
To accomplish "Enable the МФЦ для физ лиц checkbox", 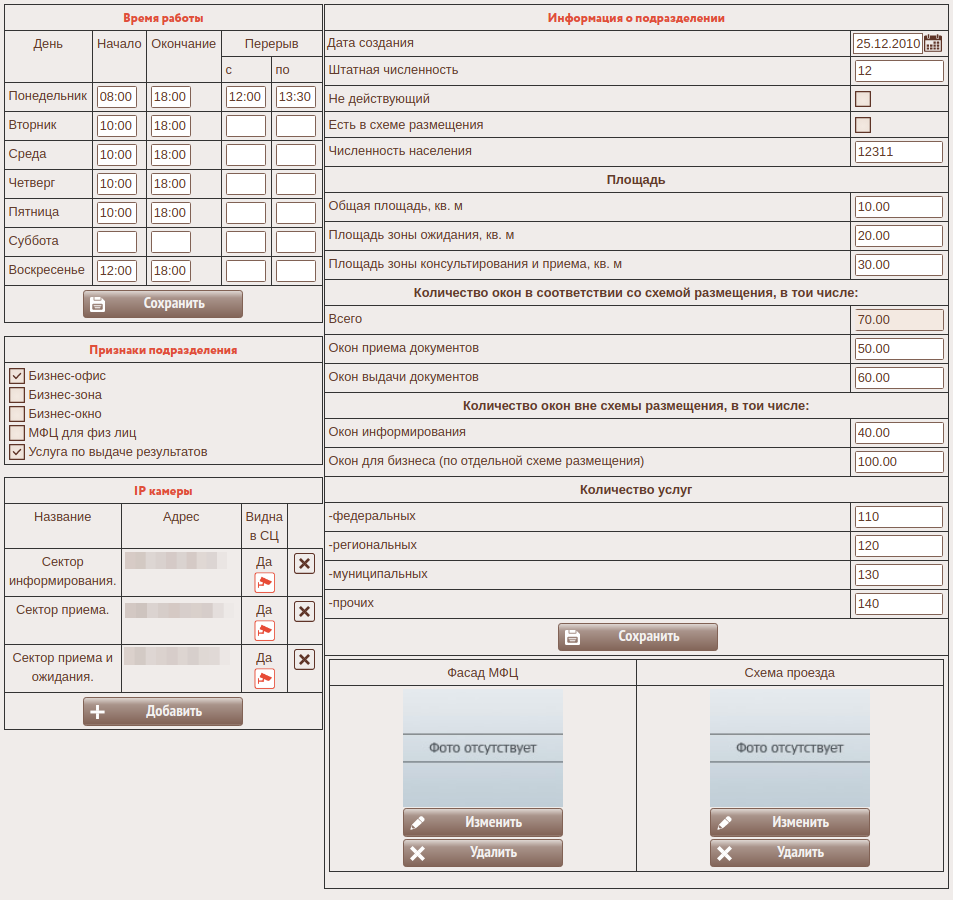I will tap(17, 433).
